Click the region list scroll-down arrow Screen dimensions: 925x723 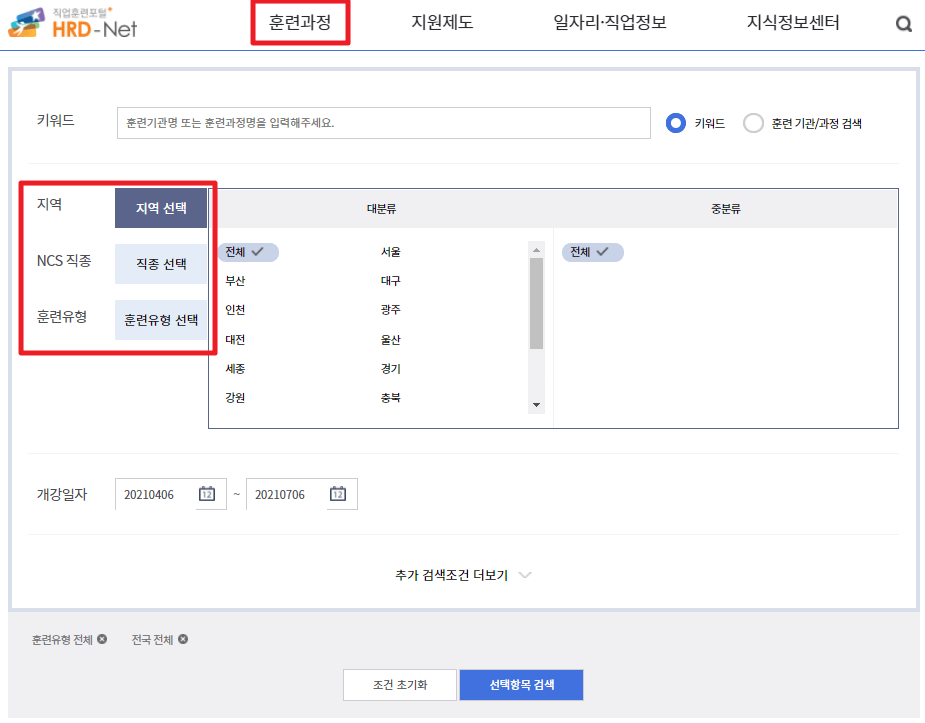[536, 405]
